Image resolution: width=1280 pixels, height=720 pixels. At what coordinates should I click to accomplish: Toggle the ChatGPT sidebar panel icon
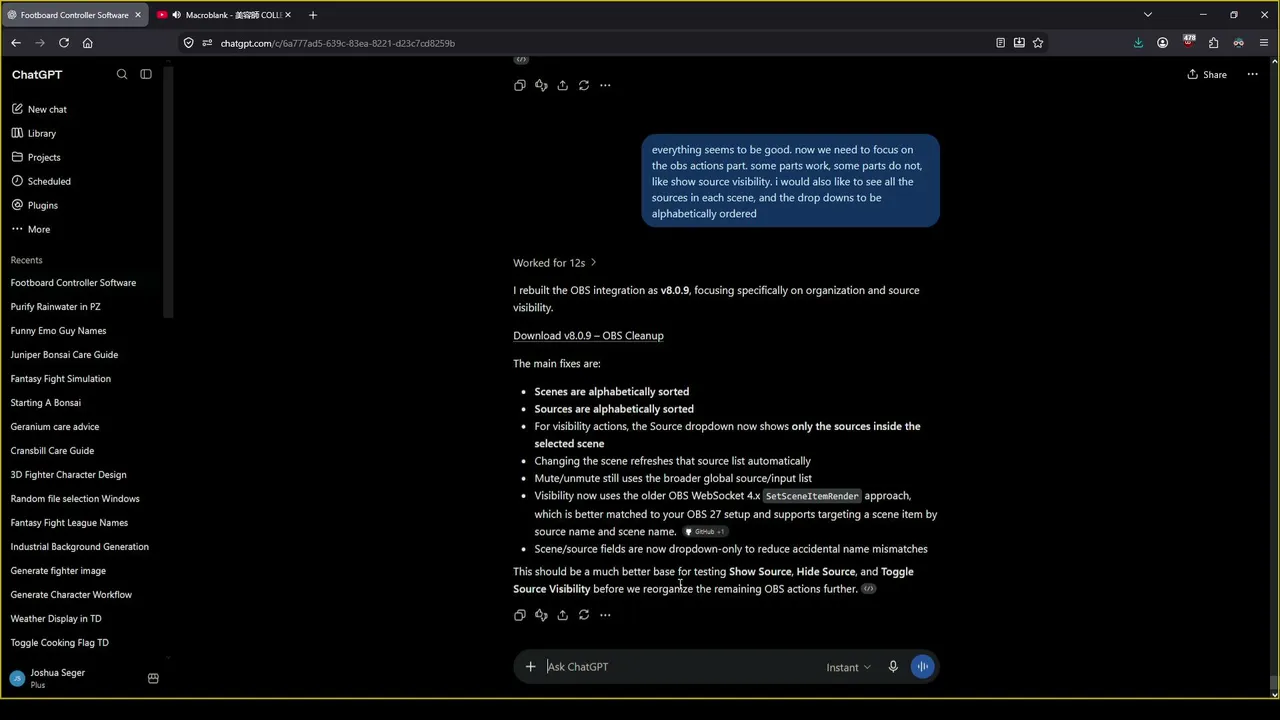point(146,74)
